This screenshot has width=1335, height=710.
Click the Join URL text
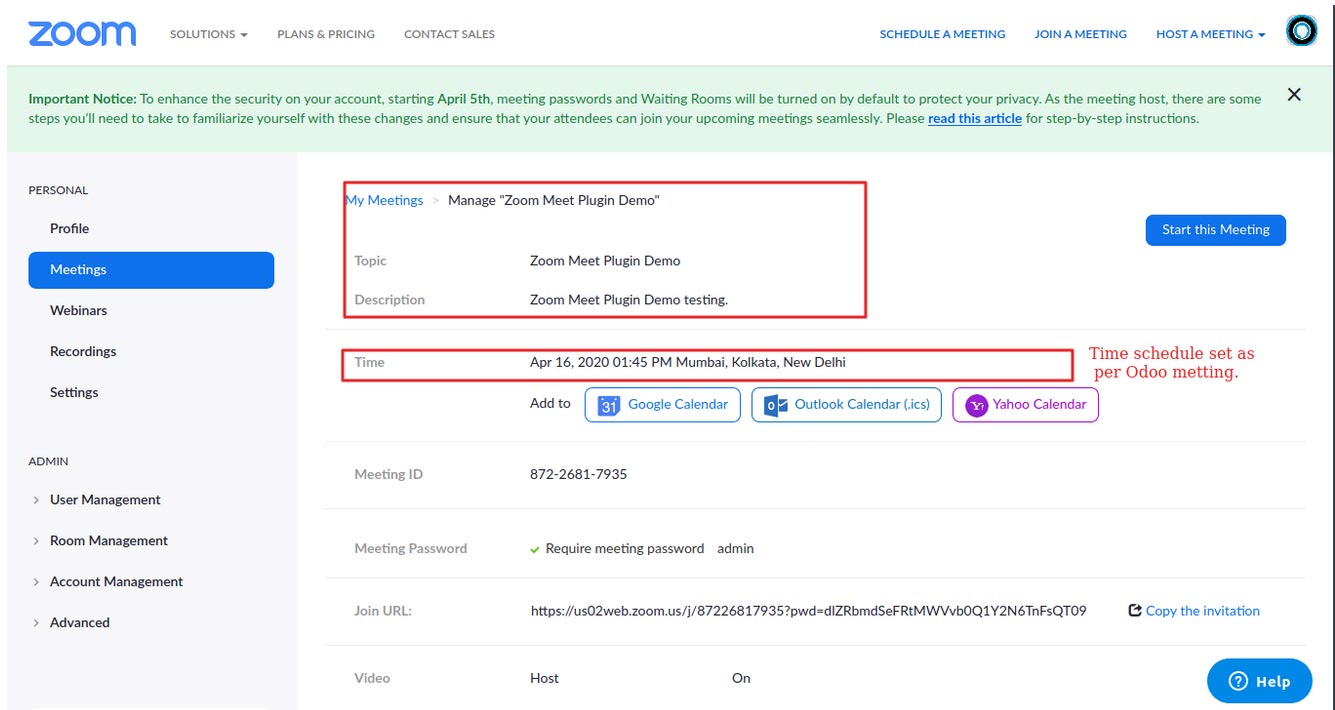[x=808, y=610]
